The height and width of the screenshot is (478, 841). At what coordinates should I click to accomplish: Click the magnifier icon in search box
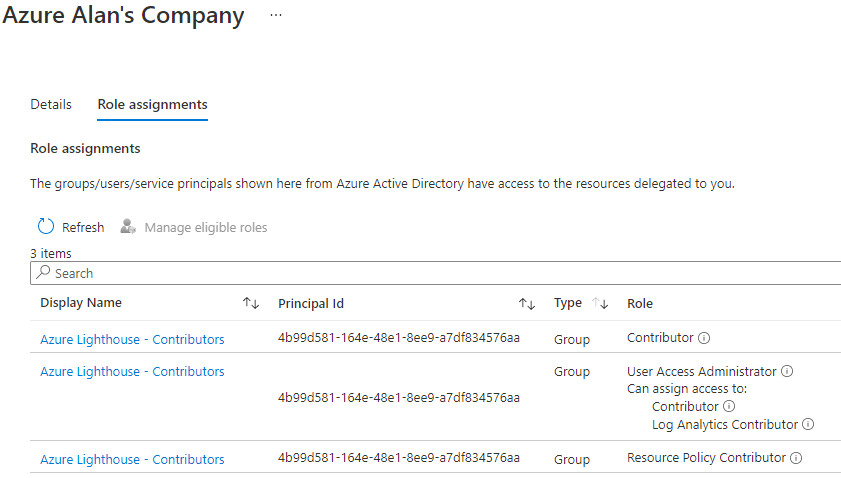tap(43, 273)
